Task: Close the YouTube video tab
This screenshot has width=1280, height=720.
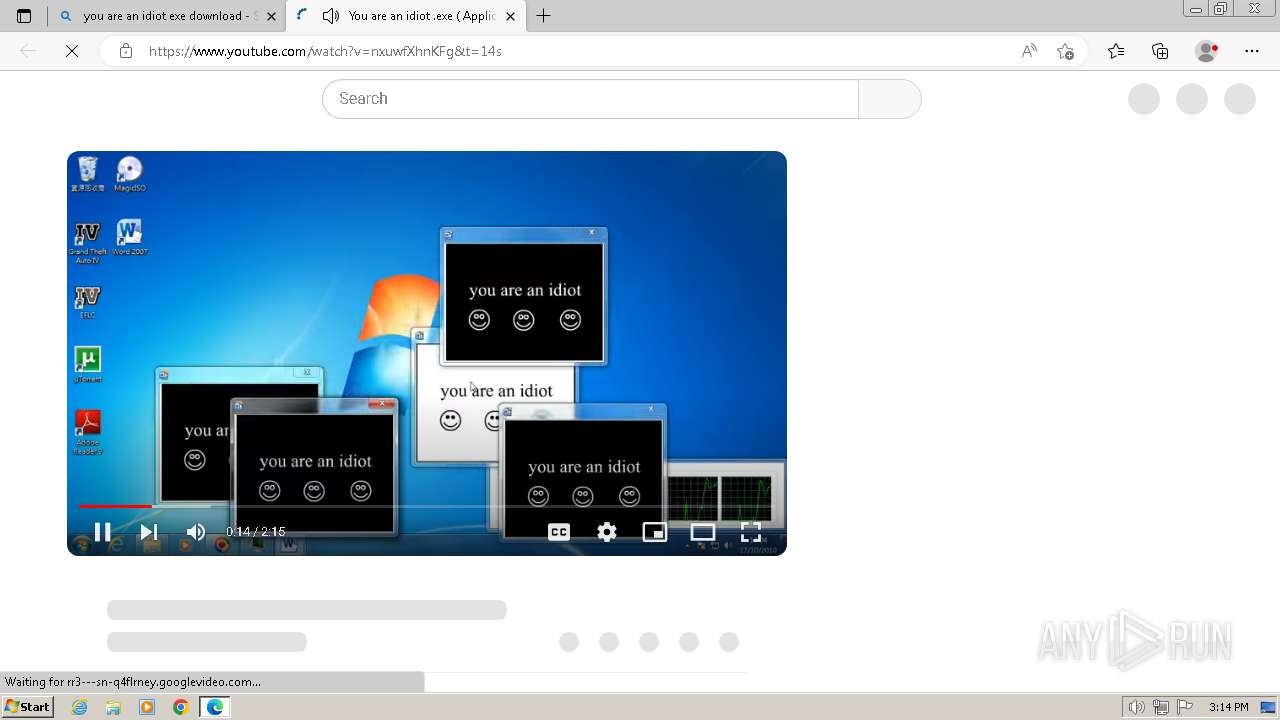Action: 510,16
